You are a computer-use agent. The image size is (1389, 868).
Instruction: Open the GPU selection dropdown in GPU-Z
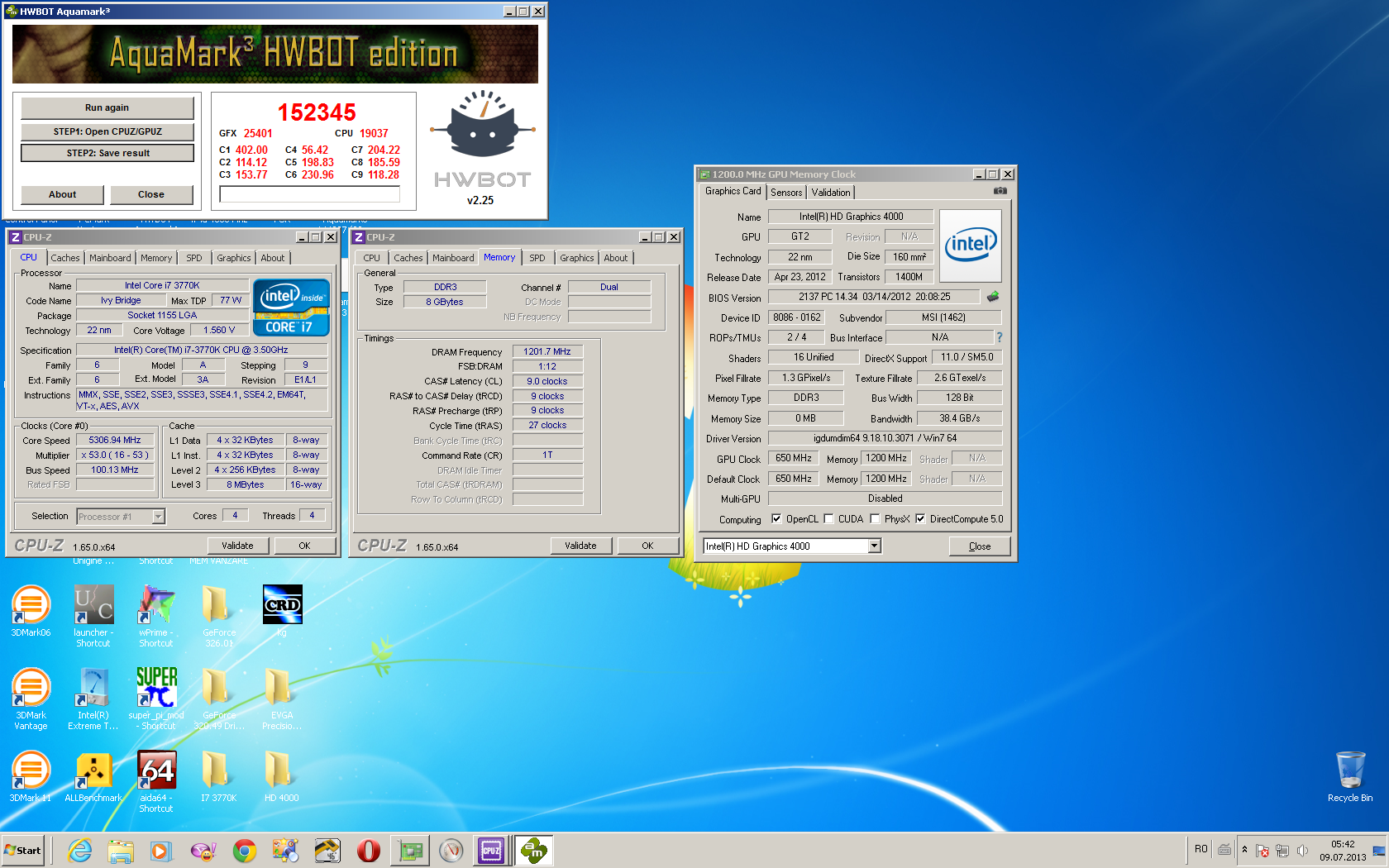(x=875, y=546)
